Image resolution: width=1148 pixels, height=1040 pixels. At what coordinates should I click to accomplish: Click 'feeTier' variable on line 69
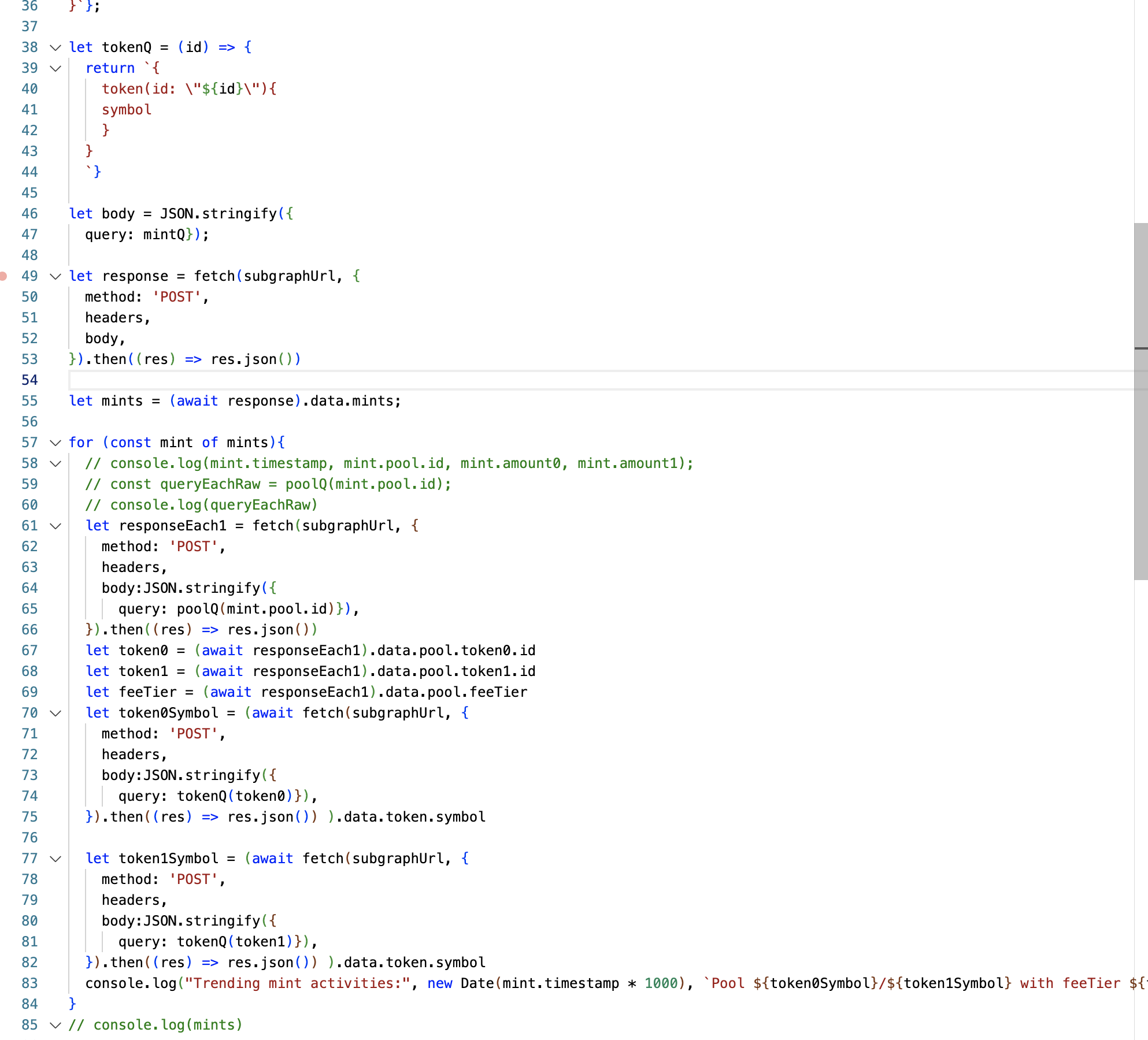(148, 692)
